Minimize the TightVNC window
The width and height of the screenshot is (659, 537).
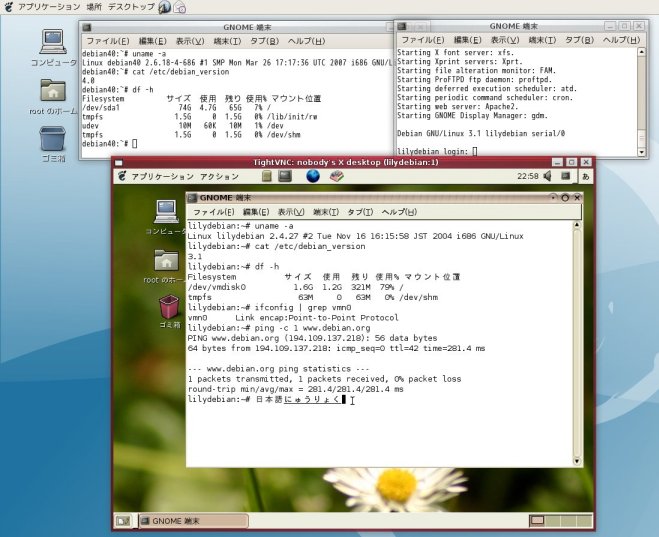click(x=557, y=162)
